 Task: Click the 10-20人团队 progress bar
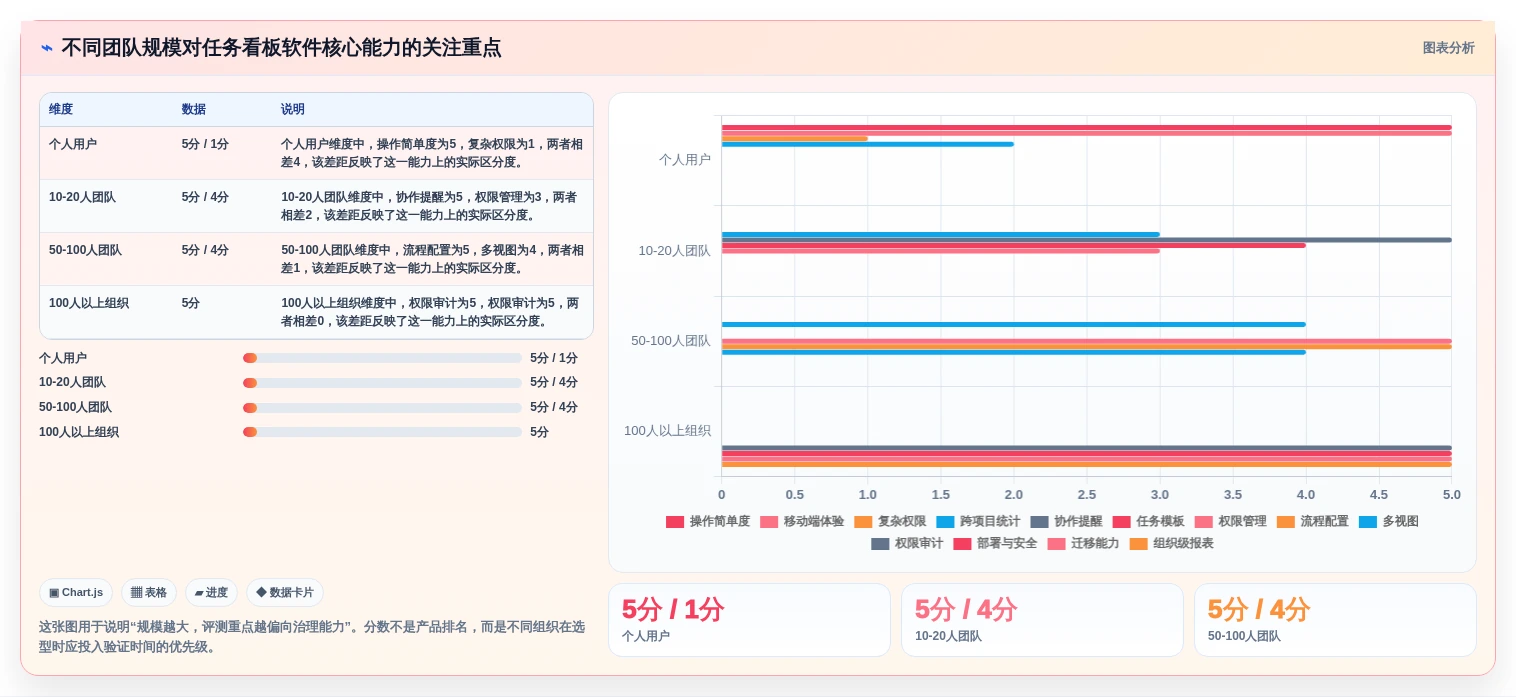[x=382, y=383]
